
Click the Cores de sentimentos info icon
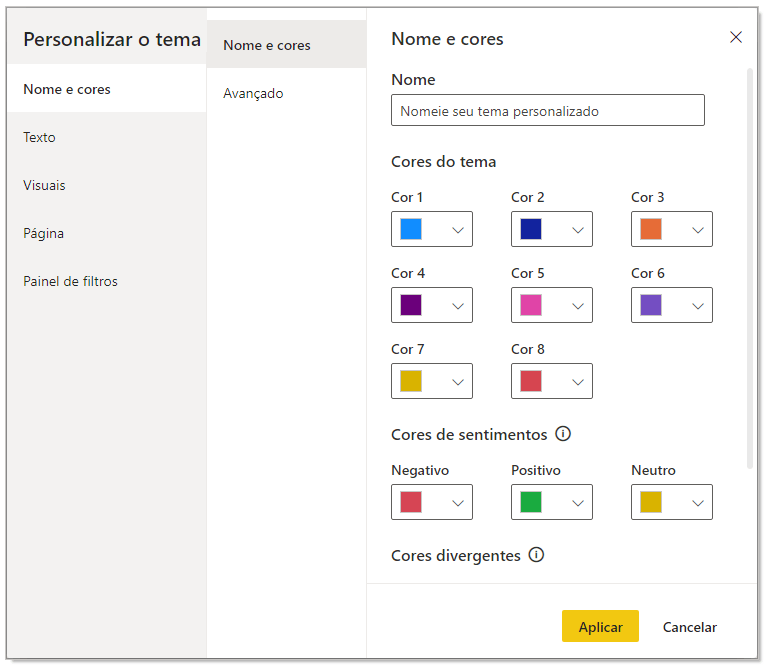coord(563,434)
